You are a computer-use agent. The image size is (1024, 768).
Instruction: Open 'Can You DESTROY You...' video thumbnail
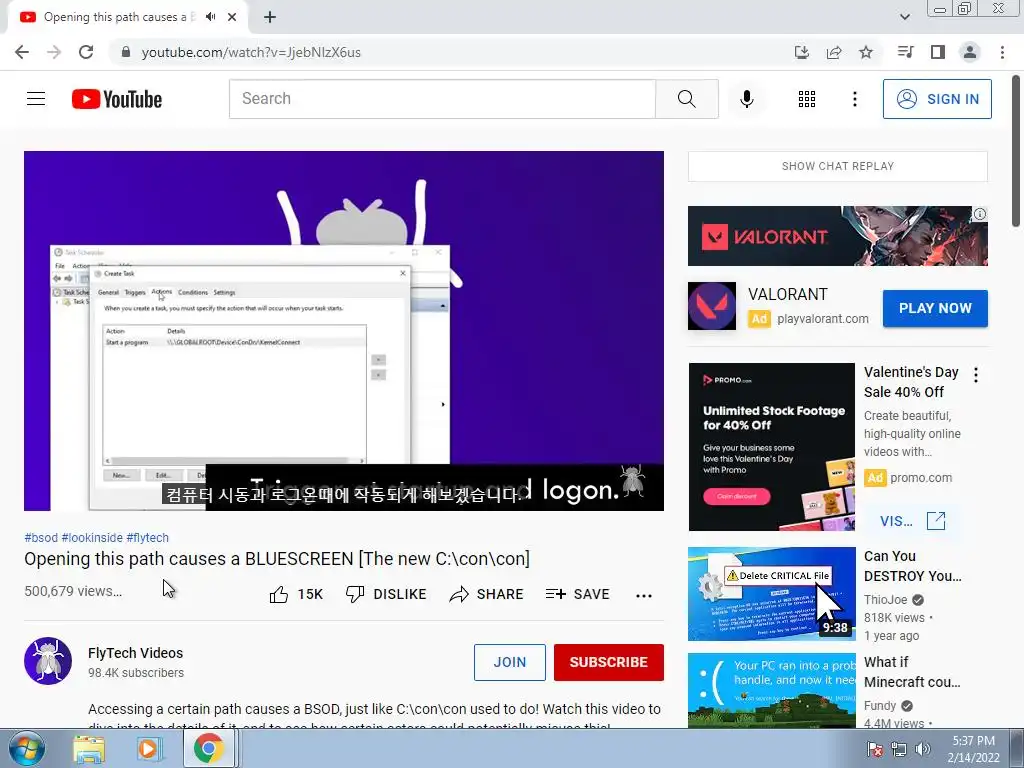click(771, 594)
